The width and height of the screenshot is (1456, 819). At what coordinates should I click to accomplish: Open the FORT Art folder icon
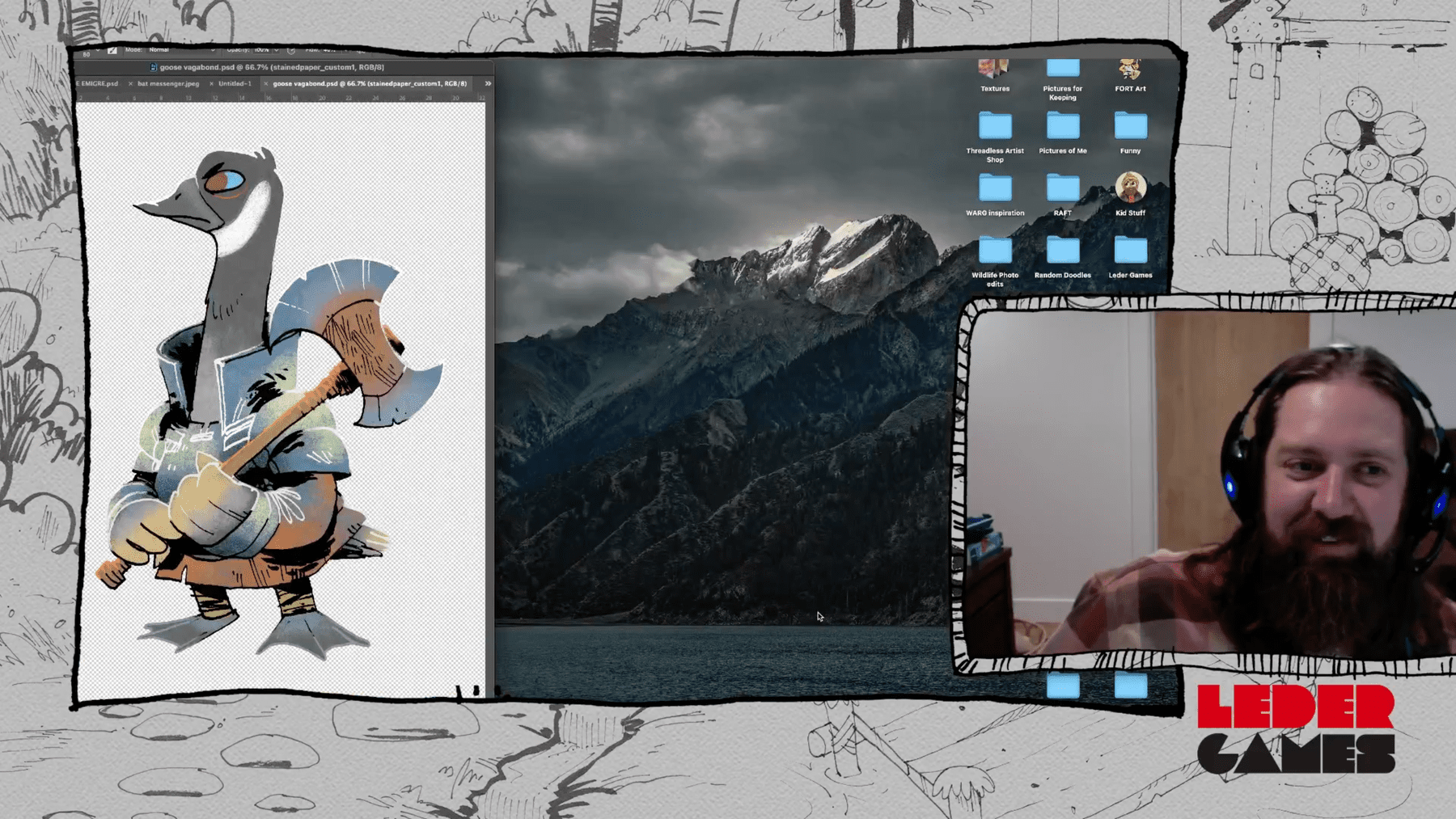click(1130, 71)
